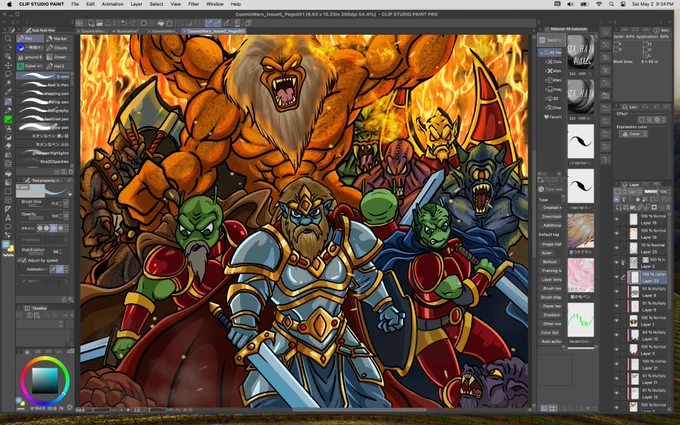Click the Gradient tag button
Screen dimensions: 680x425
(550, 315)
